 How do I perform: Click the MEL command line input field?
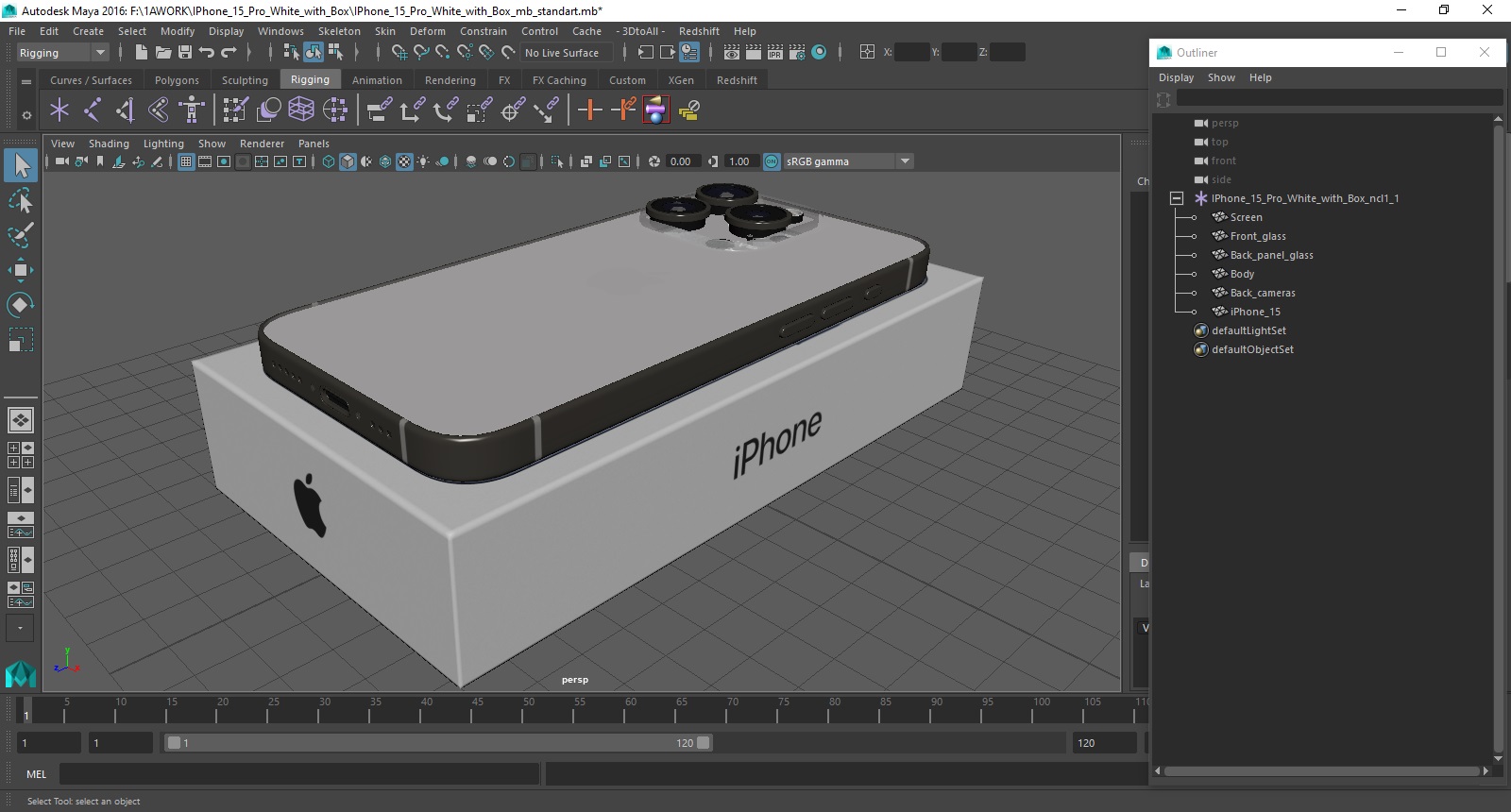click(299, 774)
